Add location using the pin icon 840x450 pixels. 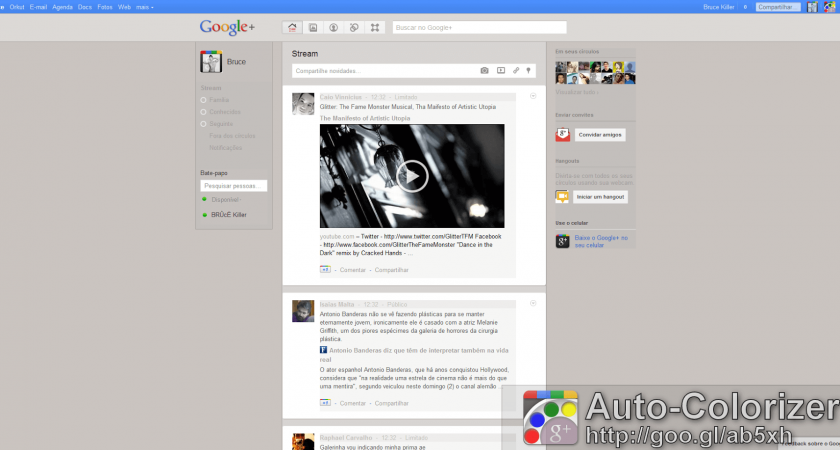coord(528,70)
